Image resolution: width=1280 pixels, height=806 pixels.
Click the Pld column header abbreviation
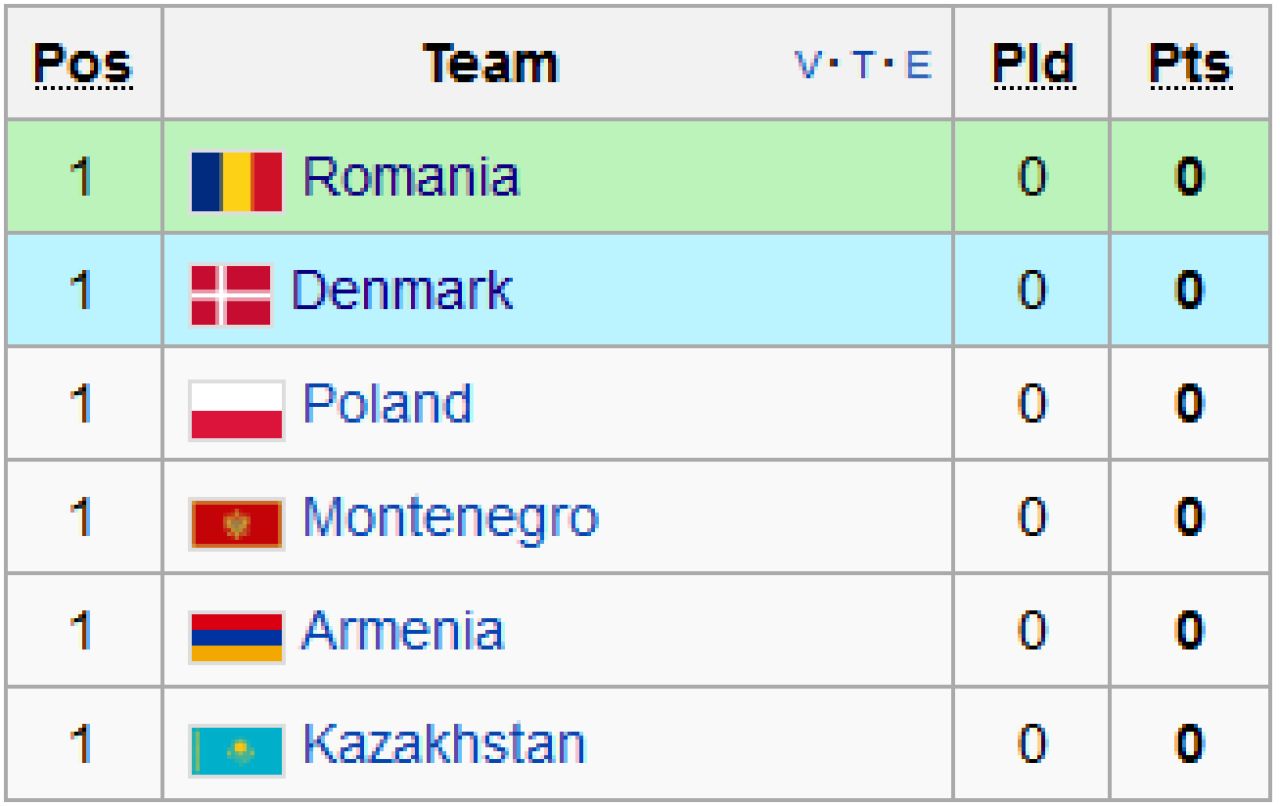pyautogui.click(x=1033, y=64)
